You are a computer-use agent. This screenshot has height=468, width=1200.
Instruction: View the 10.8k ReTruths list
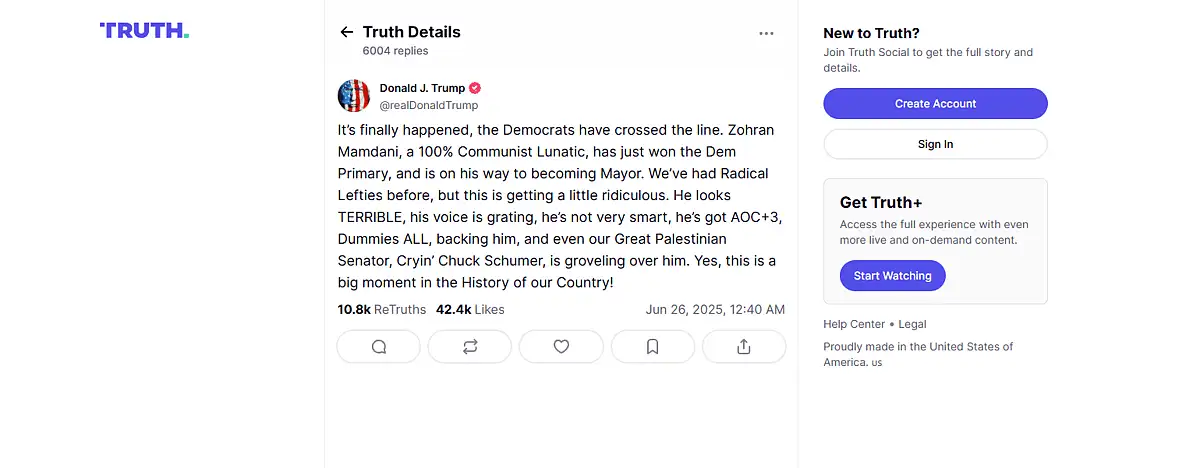pyautogui.click(x=382, y=310)
